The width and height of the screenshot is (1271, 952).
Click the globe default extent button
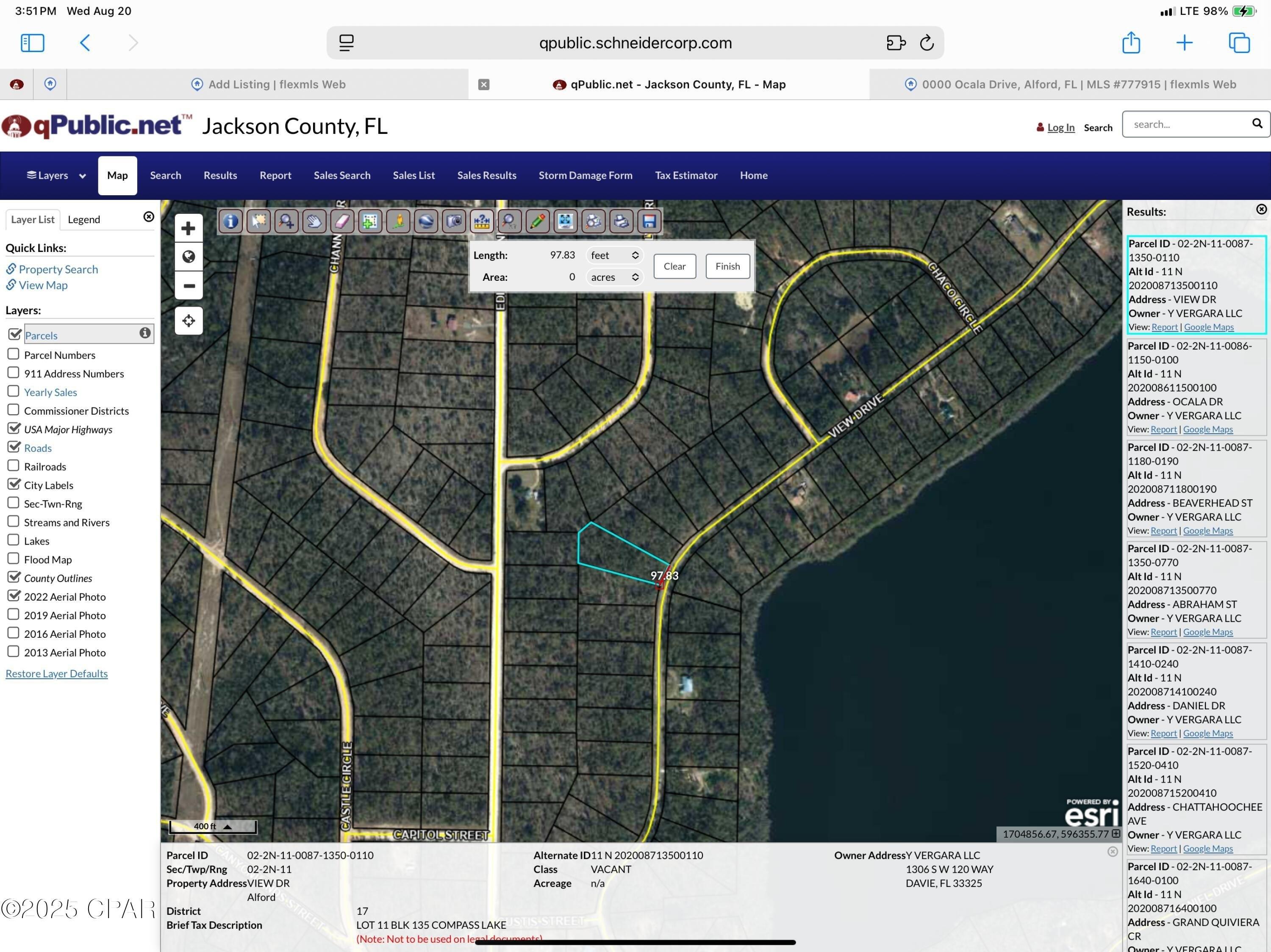[x=189, y=257]
